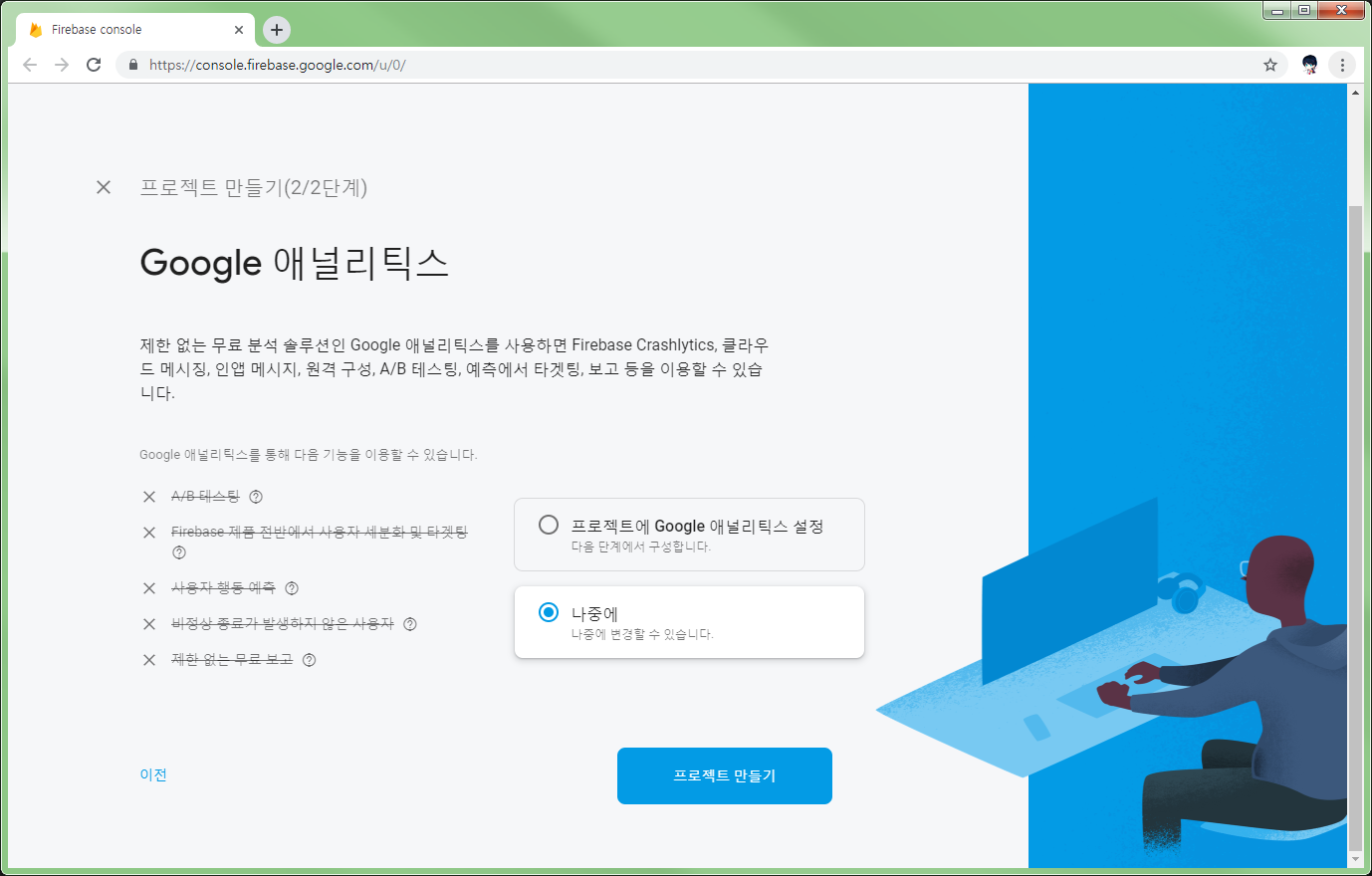Viewport: 1372px width, 876px height.
Task: Click browser back arrow
Action: (30, 65)
